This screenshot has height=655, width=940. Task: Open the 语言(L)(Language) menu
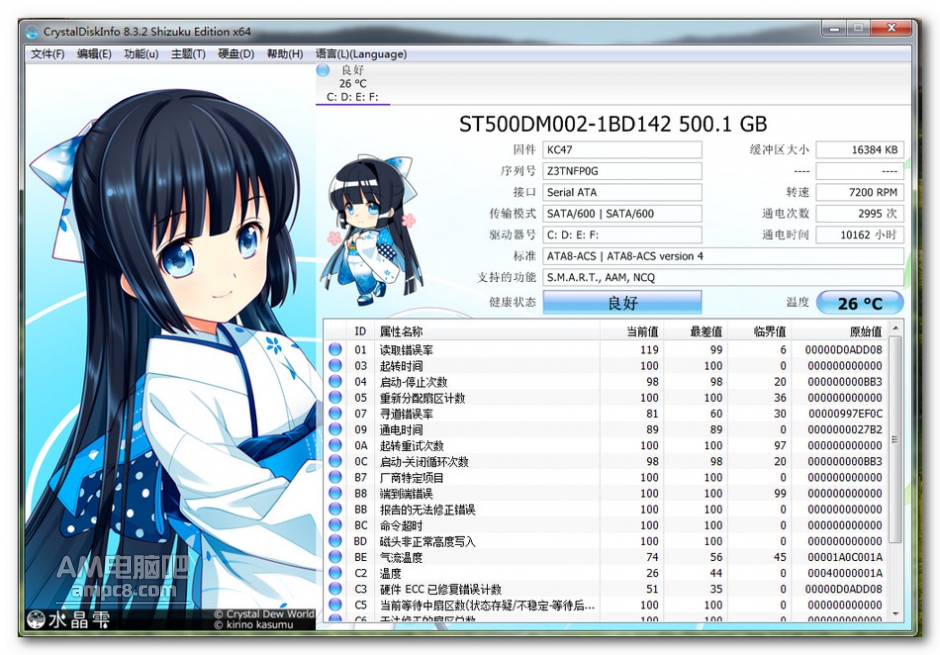click(x=361, y=54)
